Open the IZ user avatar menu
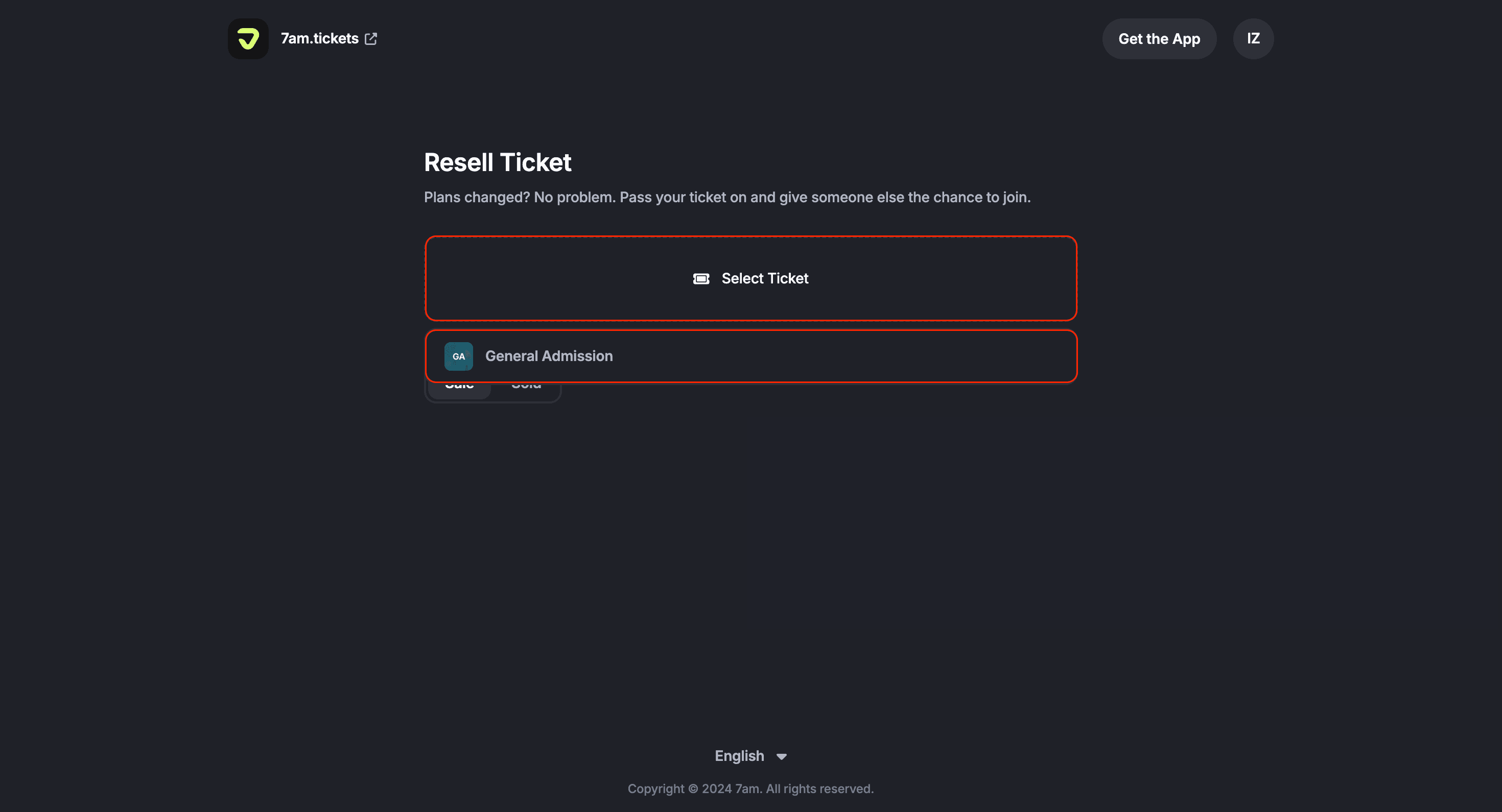The image size is (1502, 812). 1253,38
